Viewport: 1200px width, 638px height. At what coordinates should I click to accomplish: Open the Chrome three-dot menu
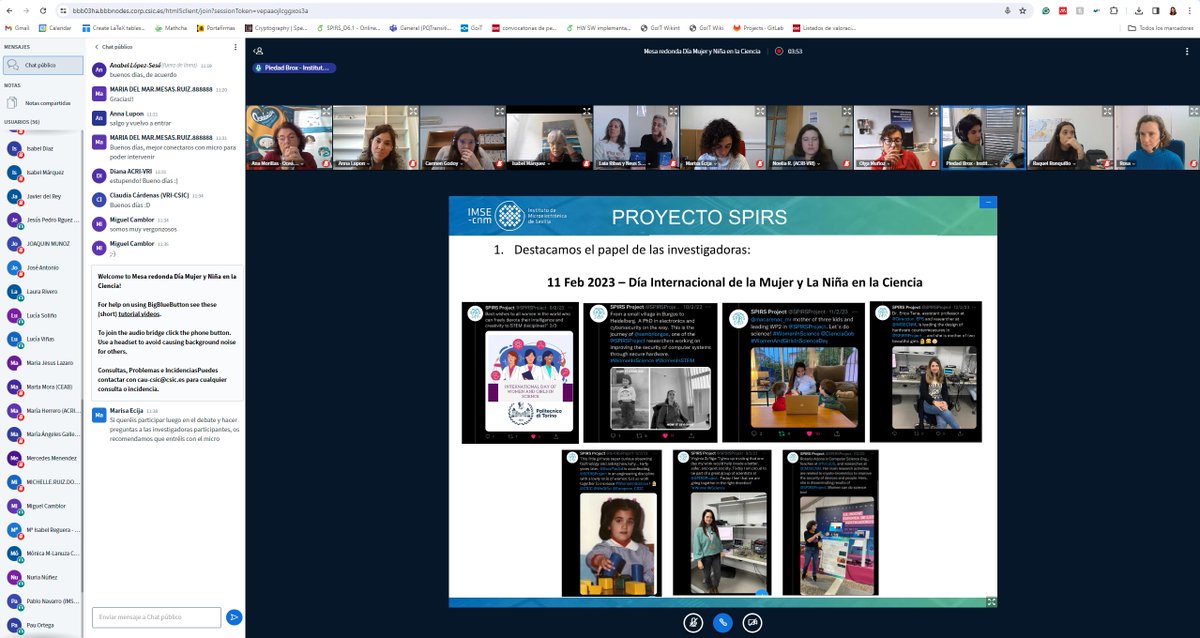point(1190,10)
